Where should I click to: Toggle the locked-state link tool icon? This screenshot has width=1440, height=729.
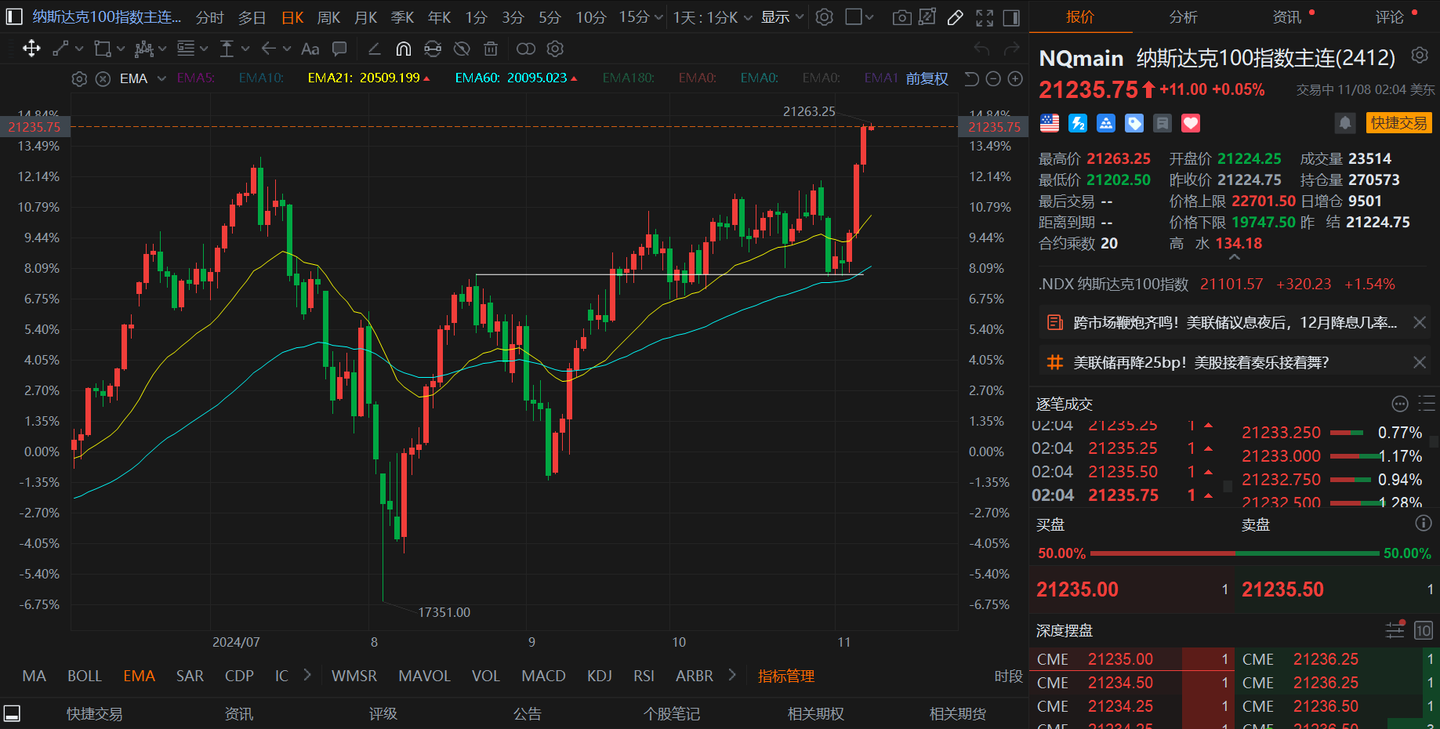point(432,49)
